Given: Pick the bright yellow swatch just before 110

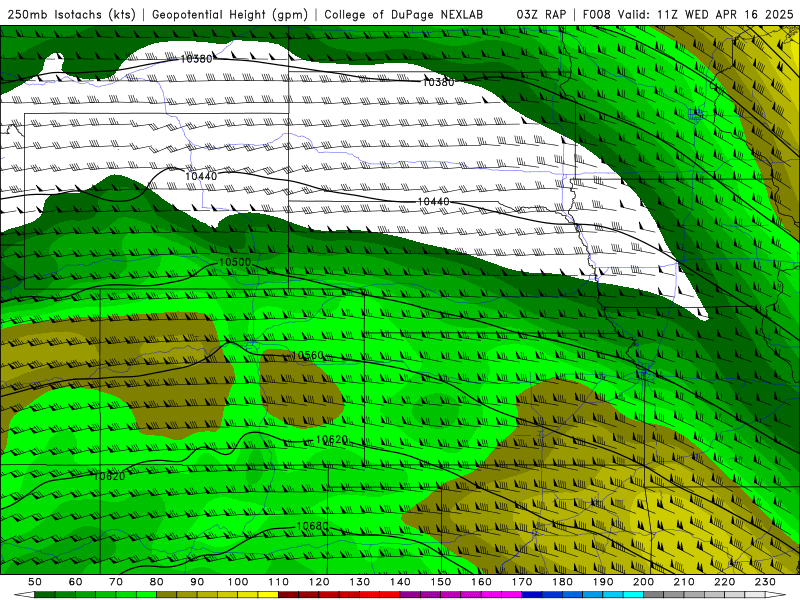Looking at the screenshot, I should point(268,595).
